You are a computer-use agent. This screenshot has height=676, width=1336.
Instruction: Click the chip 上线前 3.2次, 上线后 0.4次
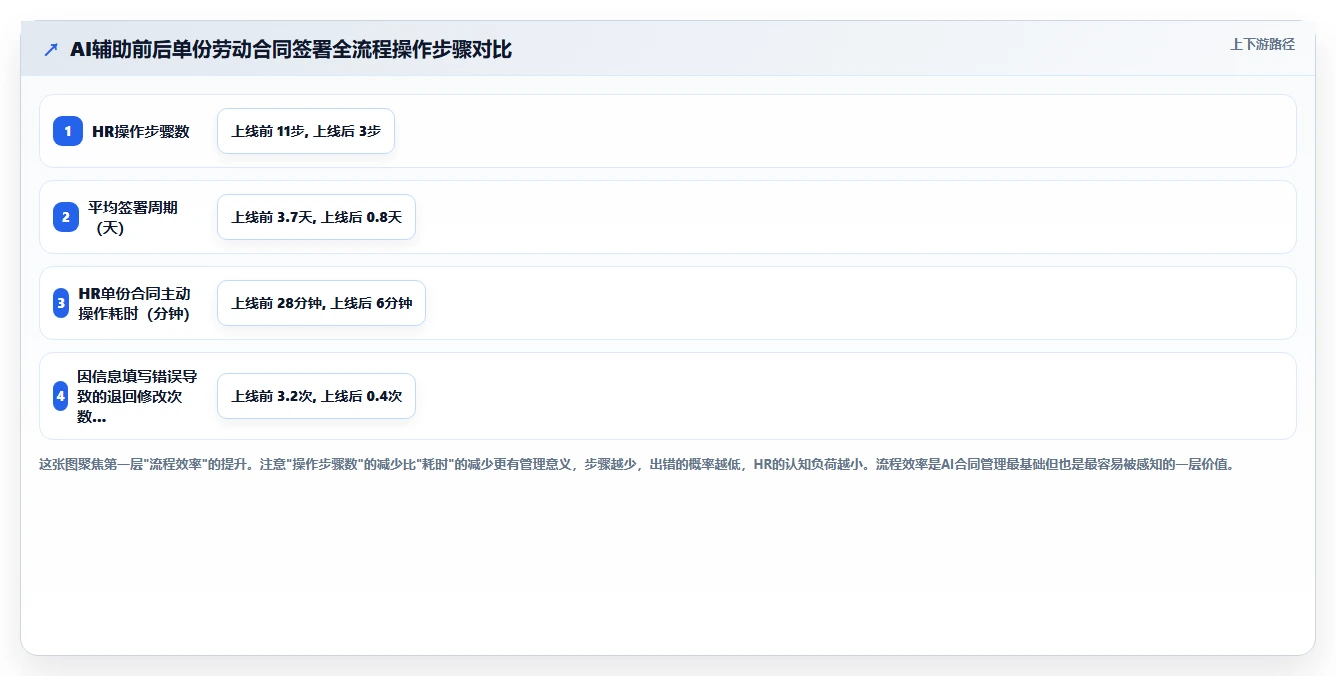(316, 396)
